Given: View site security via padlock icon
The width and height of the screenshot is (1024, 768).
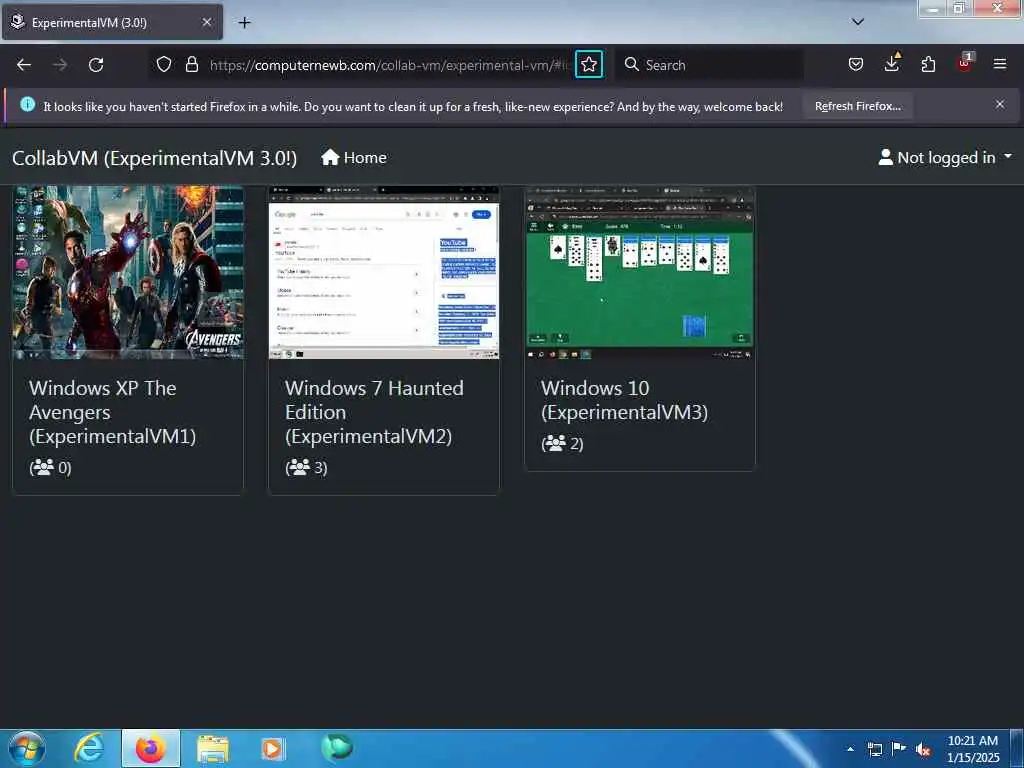Looking at the screenshot, I should point(191,64).
